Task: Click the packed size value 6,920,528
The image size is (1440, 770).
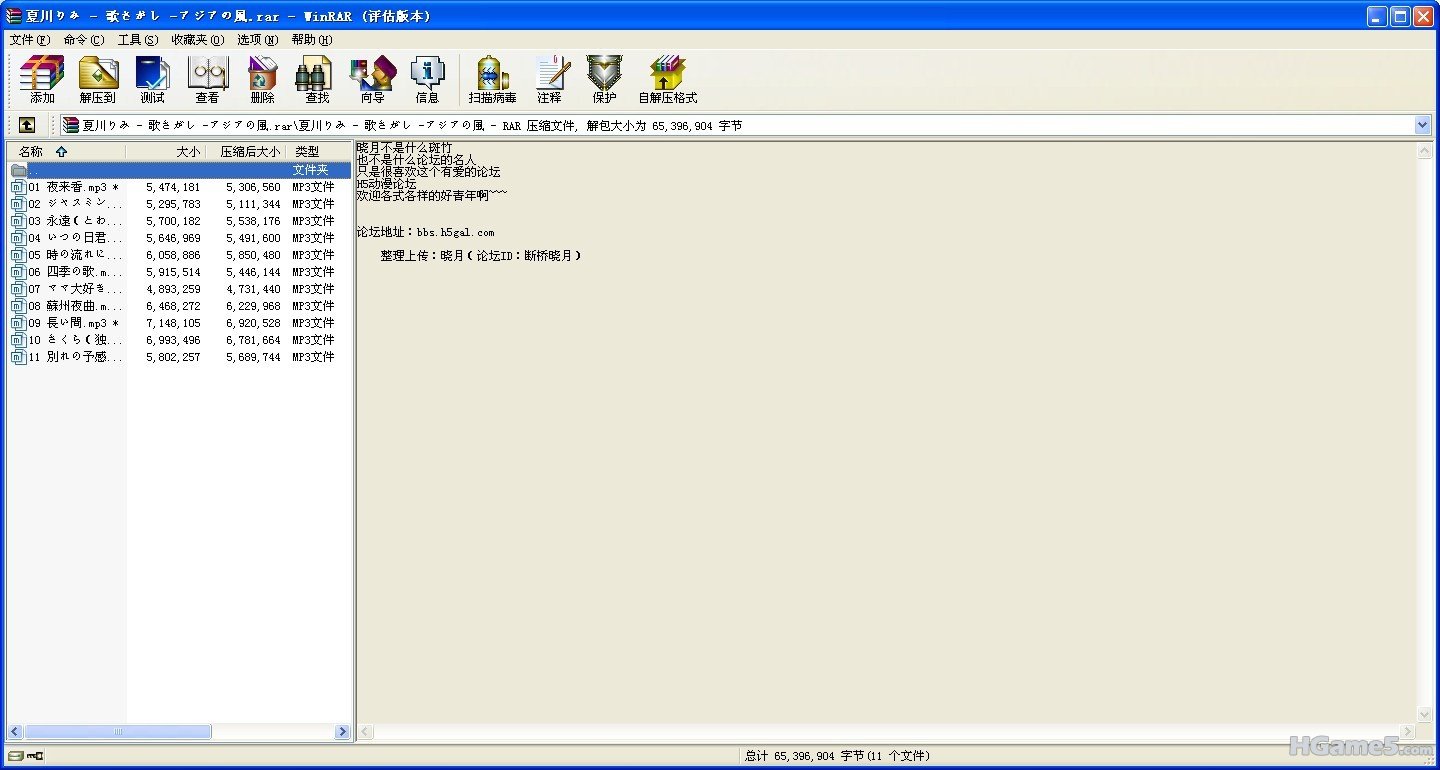Action: [x=253, y=323]
